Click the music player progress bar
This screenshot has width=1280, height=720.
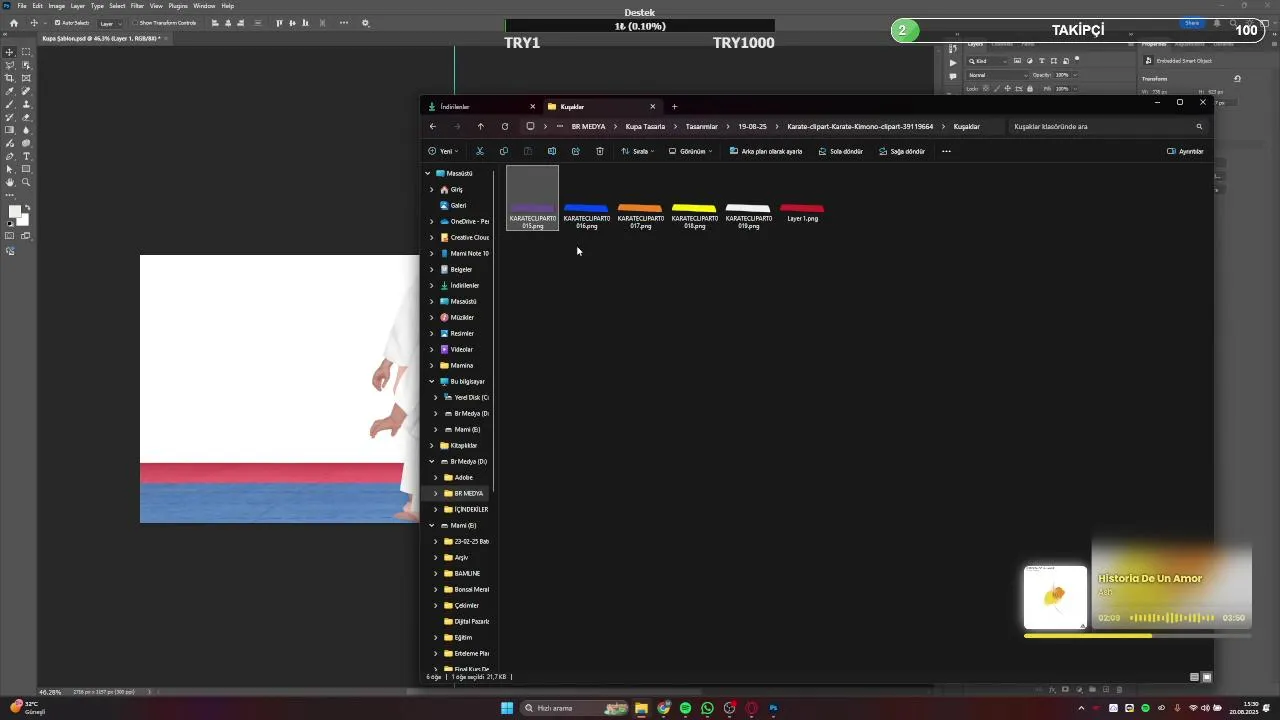tap(1137, 636)
